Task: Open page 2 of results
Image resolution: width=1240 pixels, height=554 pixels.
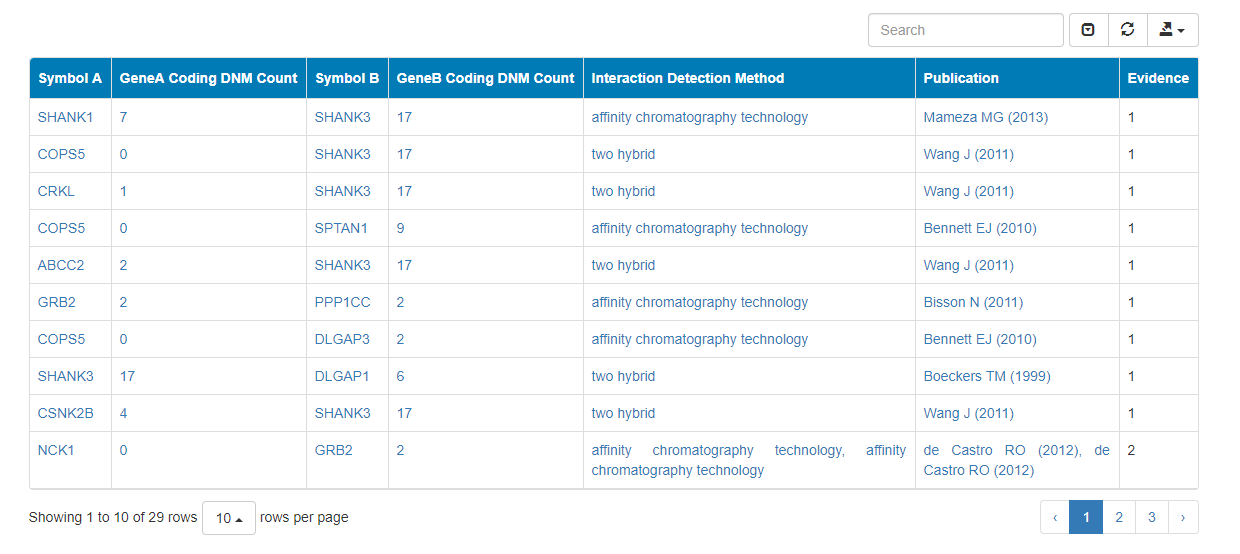Action: click(1119, 517)
